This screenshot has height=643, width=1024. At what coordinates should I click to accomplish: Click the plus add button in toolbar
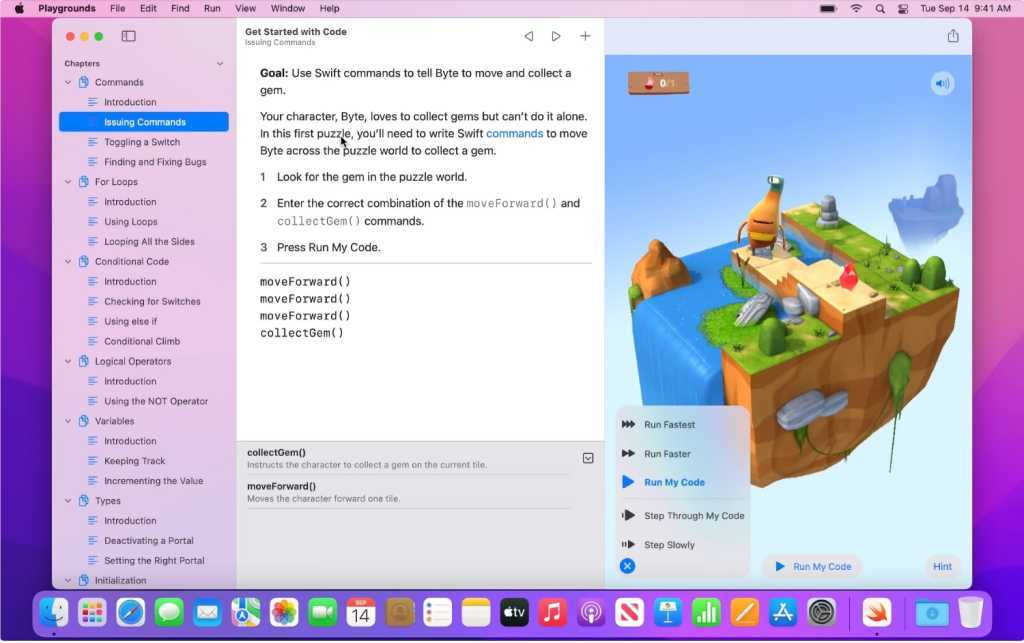(585, 36)
